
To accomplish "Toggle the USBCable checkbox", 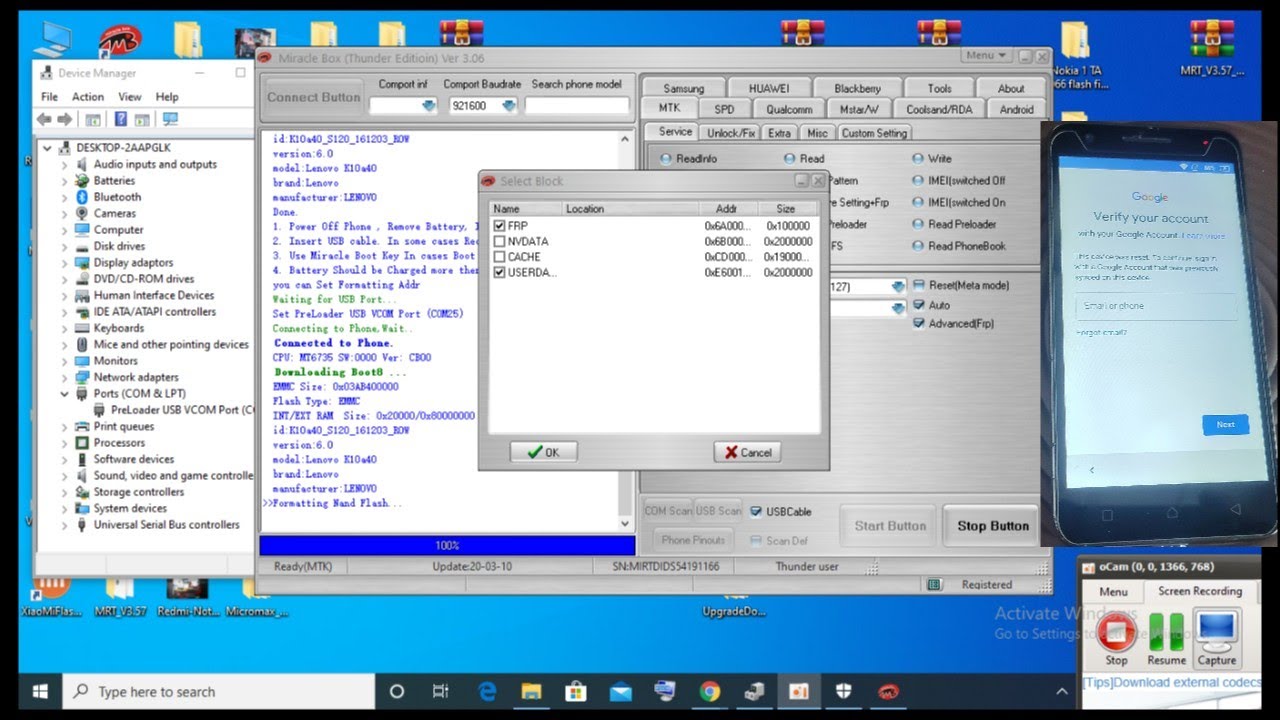I will click(756, 511).
